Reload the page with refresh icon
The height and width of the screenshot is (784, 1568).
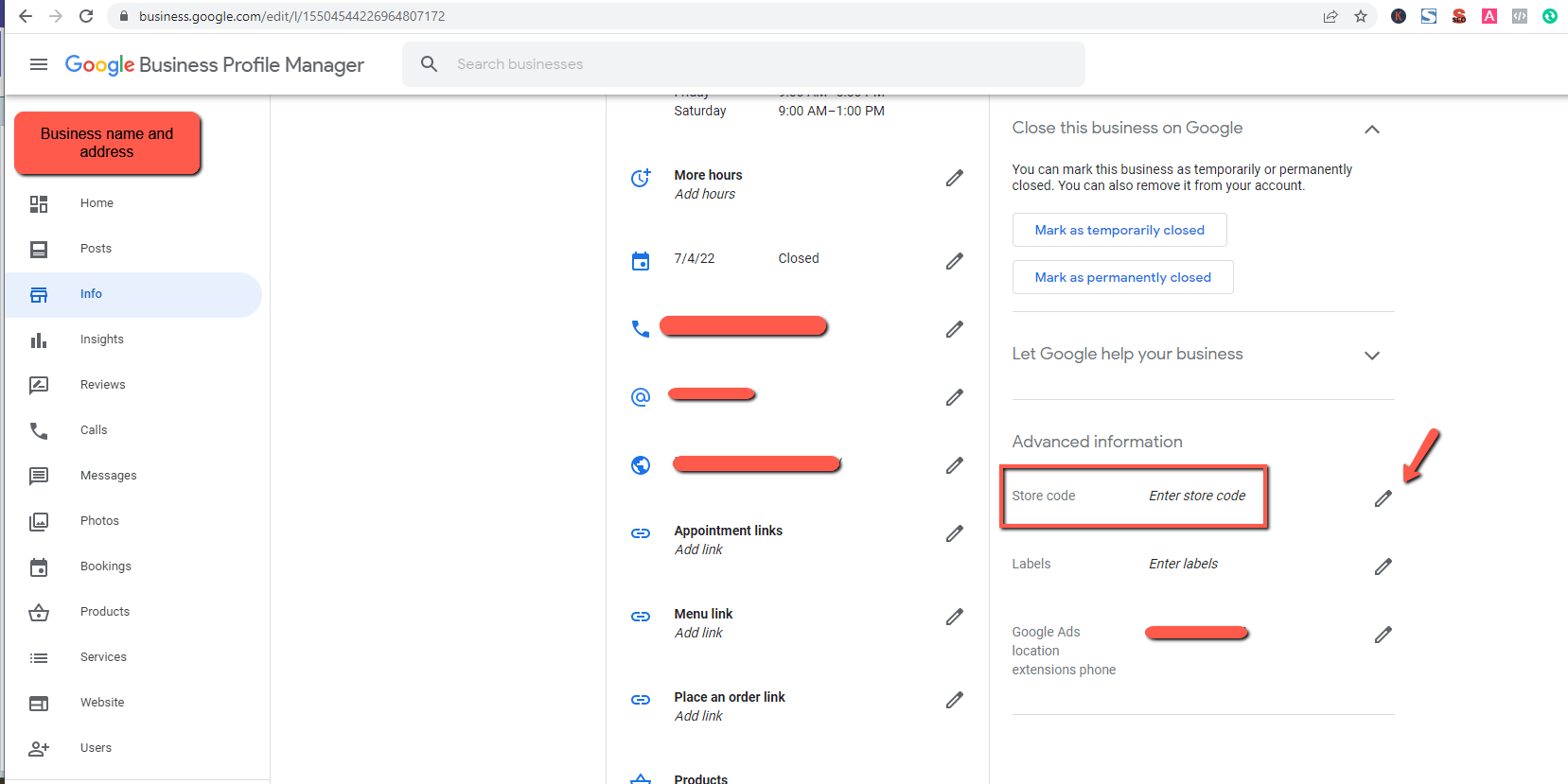pos(86,16)
